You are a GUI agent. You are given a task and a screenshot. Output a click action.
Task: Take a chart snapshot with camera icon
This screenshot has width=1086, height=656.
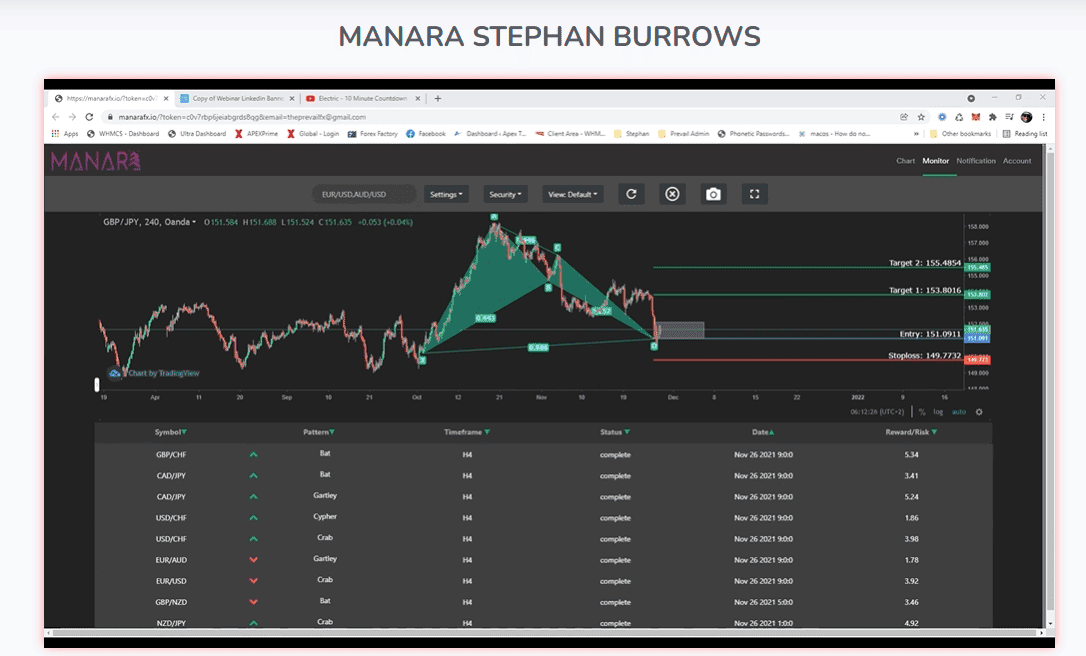[x=713, y=194]
